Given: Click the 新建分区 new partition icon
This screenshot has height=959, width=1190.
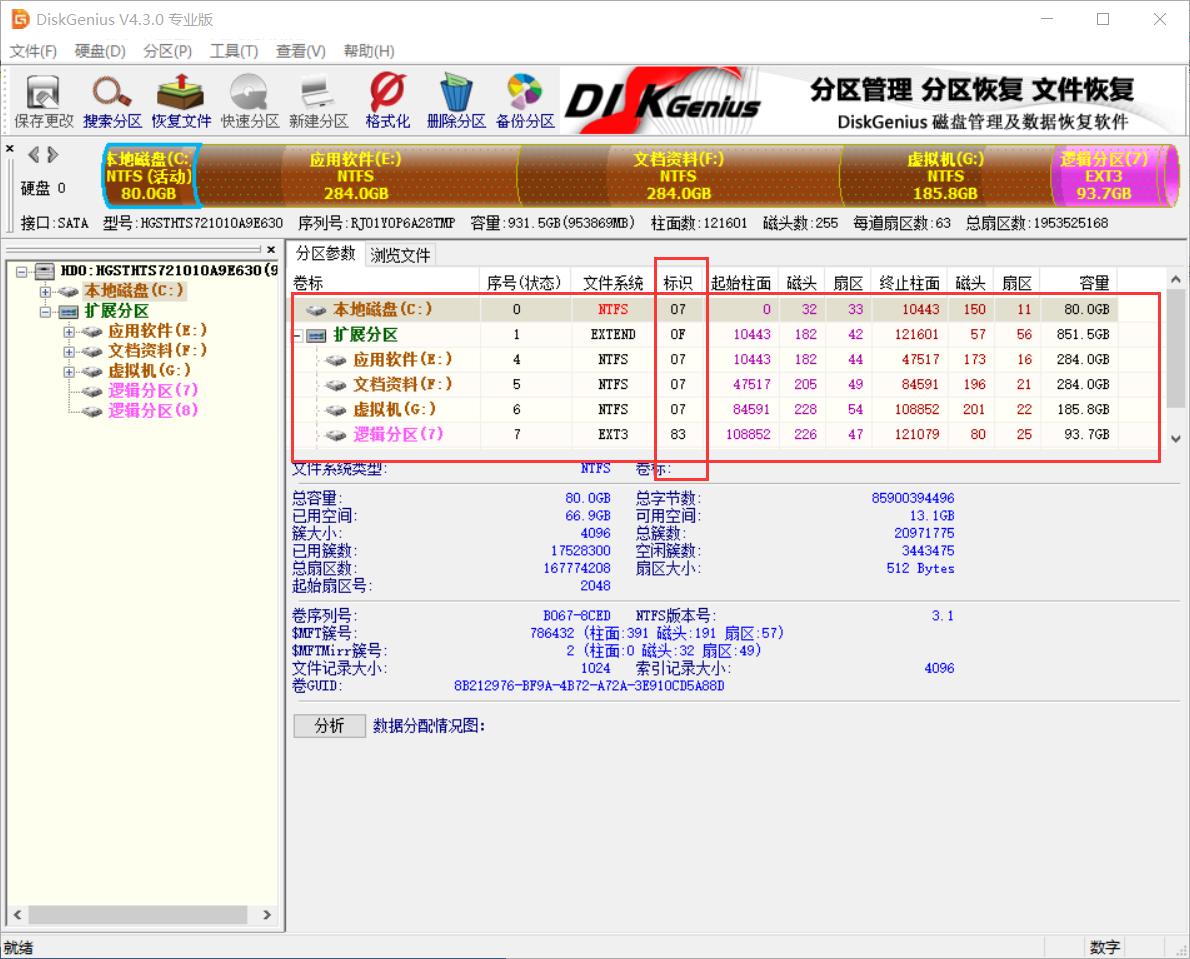Looking at the screenshot, I should click(317, 100).
